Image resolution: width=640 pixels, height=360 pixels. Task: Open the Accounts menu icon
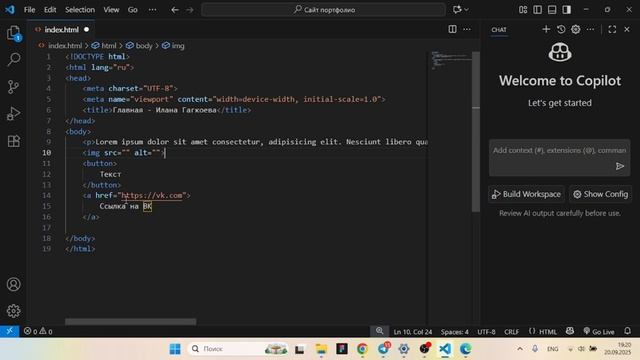(x=13, y=284)
